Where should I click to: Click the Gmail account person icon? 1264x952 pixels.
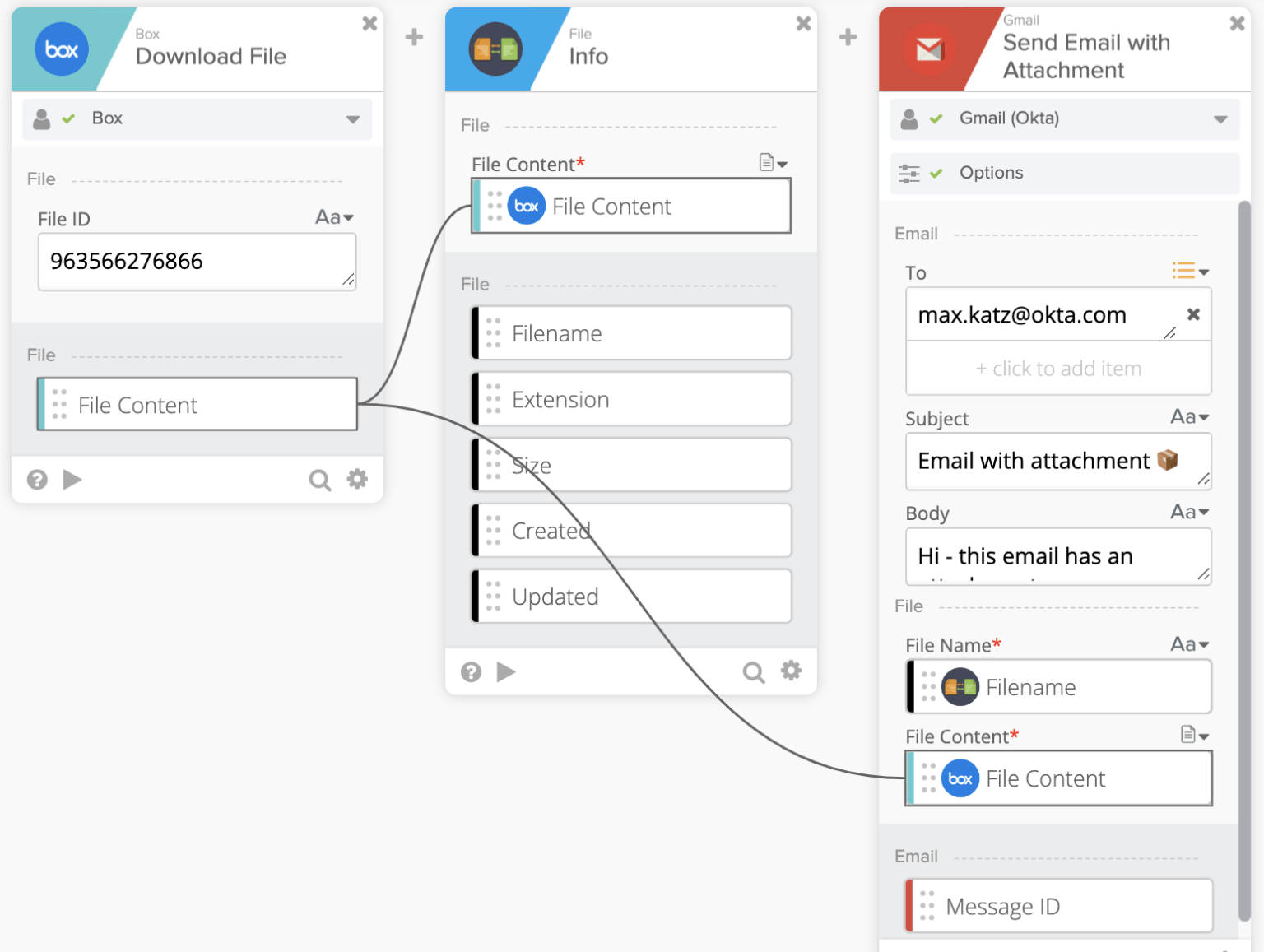pos(909,119)
